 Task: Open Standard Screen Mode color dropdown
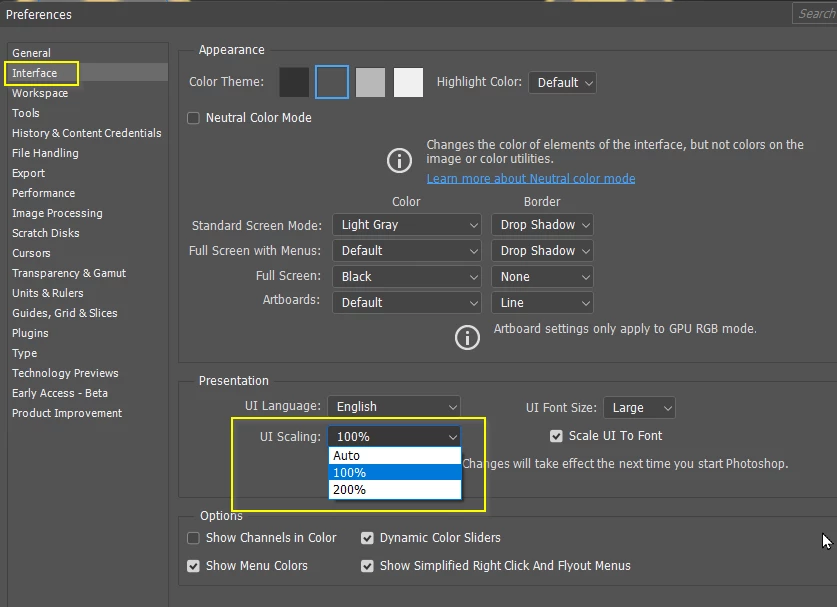407,225
